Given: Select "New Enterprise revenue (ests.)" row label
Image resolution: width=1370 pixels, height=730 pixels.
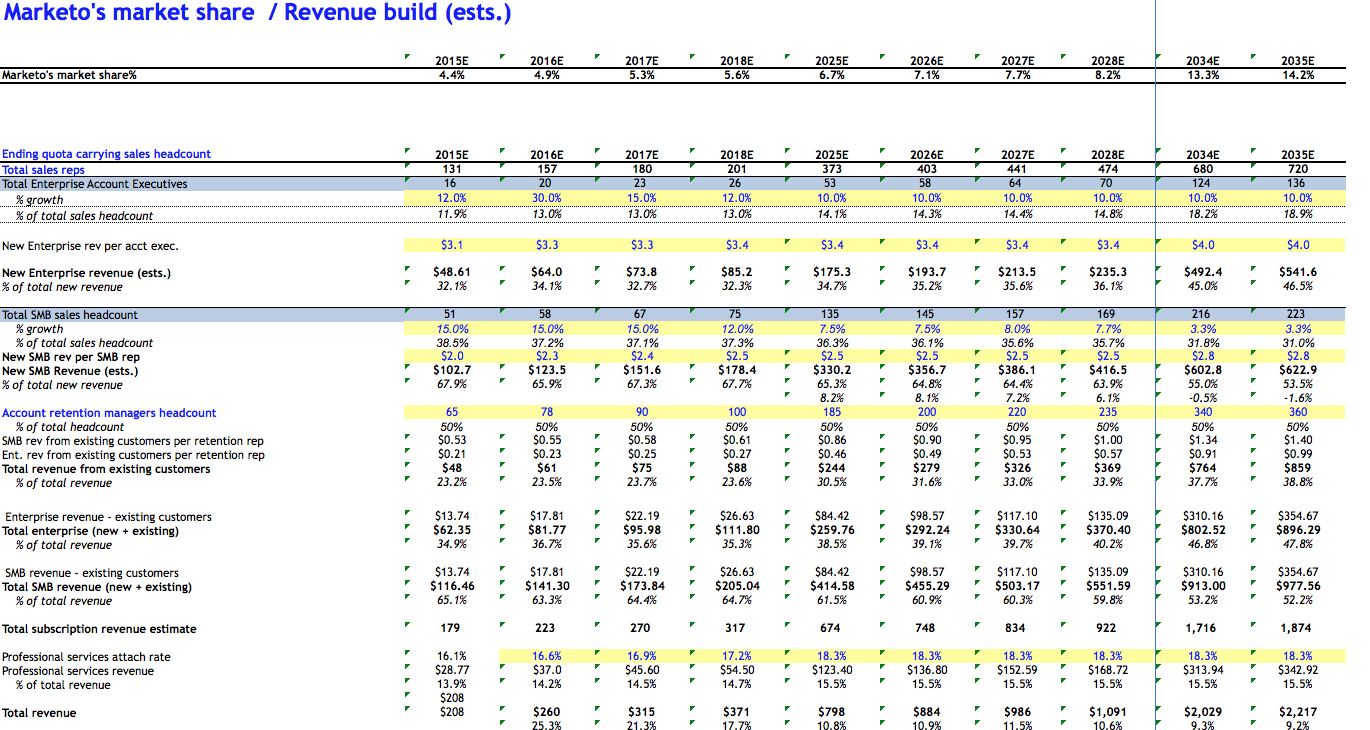Looking at the screenshot, I should click(86, 273).
